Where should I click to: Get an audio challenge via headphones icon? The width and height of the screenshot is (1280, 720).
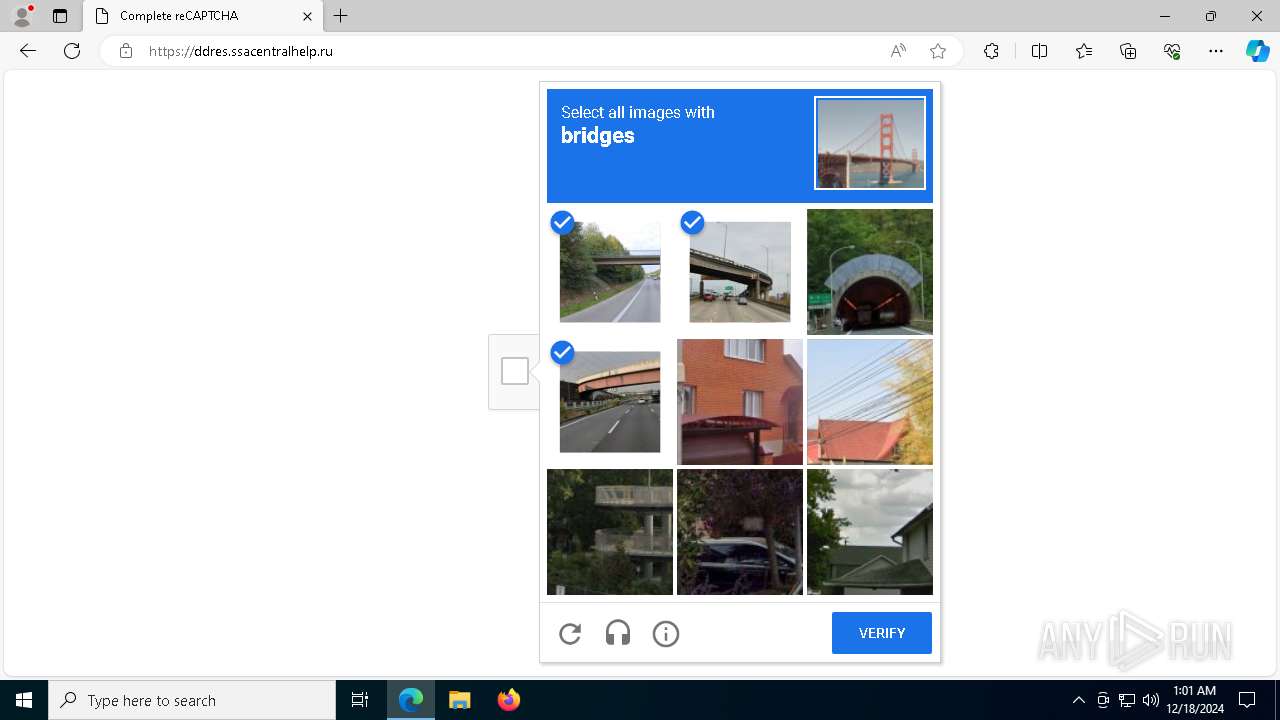click(x=618, y=633)
